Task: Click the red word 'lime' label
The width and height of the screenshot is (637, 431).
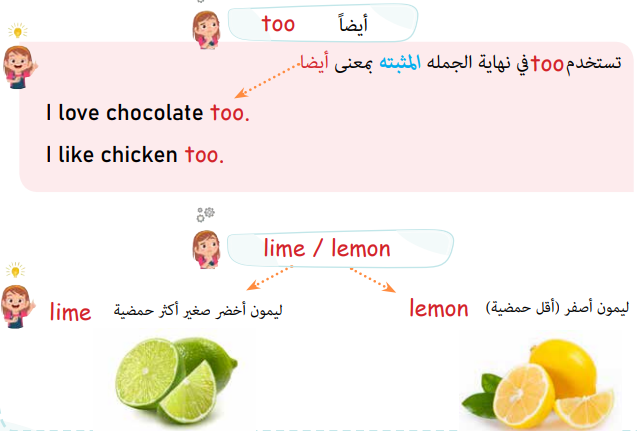Action: pos(70,312)
